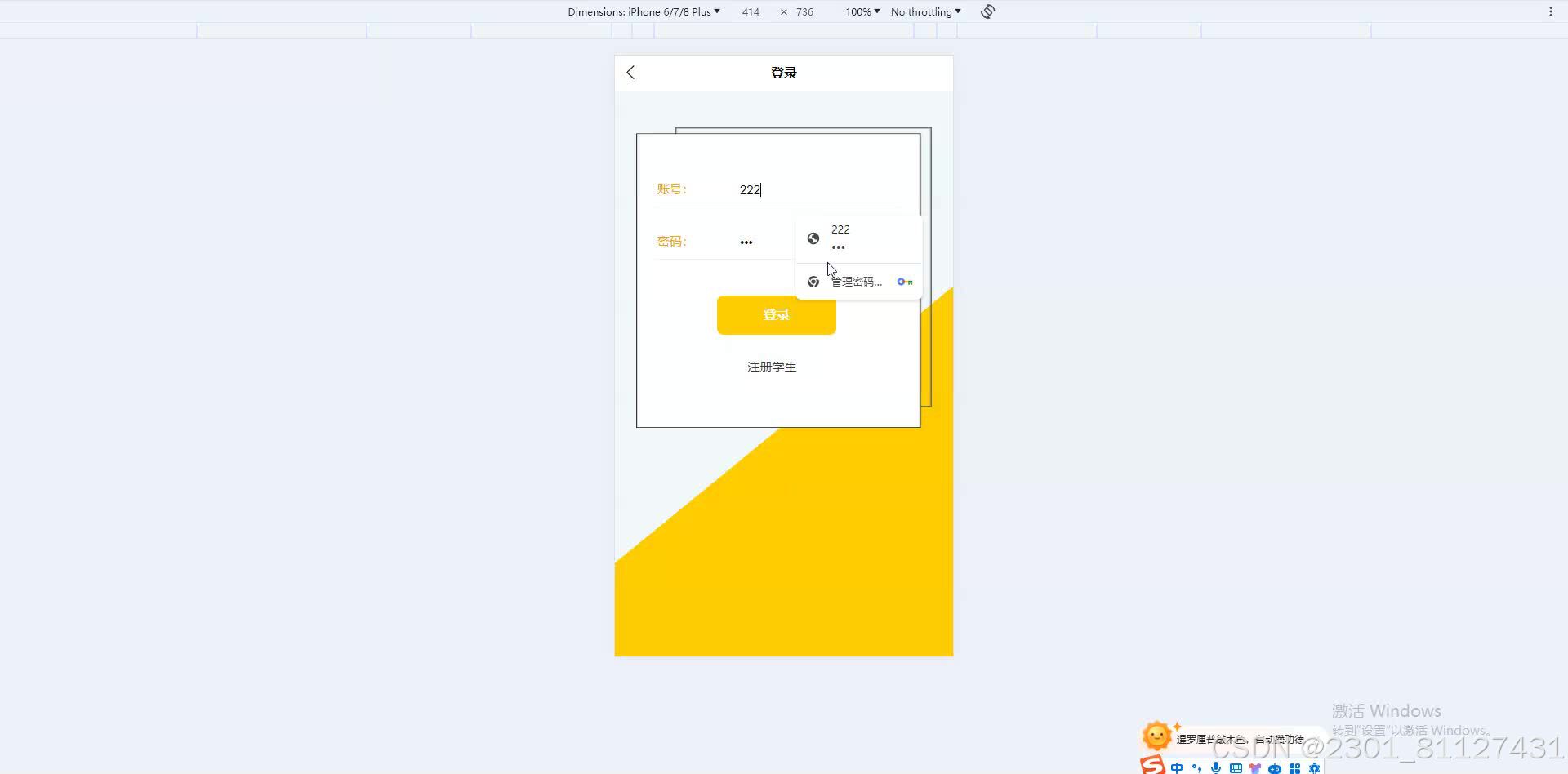Screen dimensions: 1568x774
Task: Click the 登录 page title text
Action: pyautogui.click(x=784, y=73)
